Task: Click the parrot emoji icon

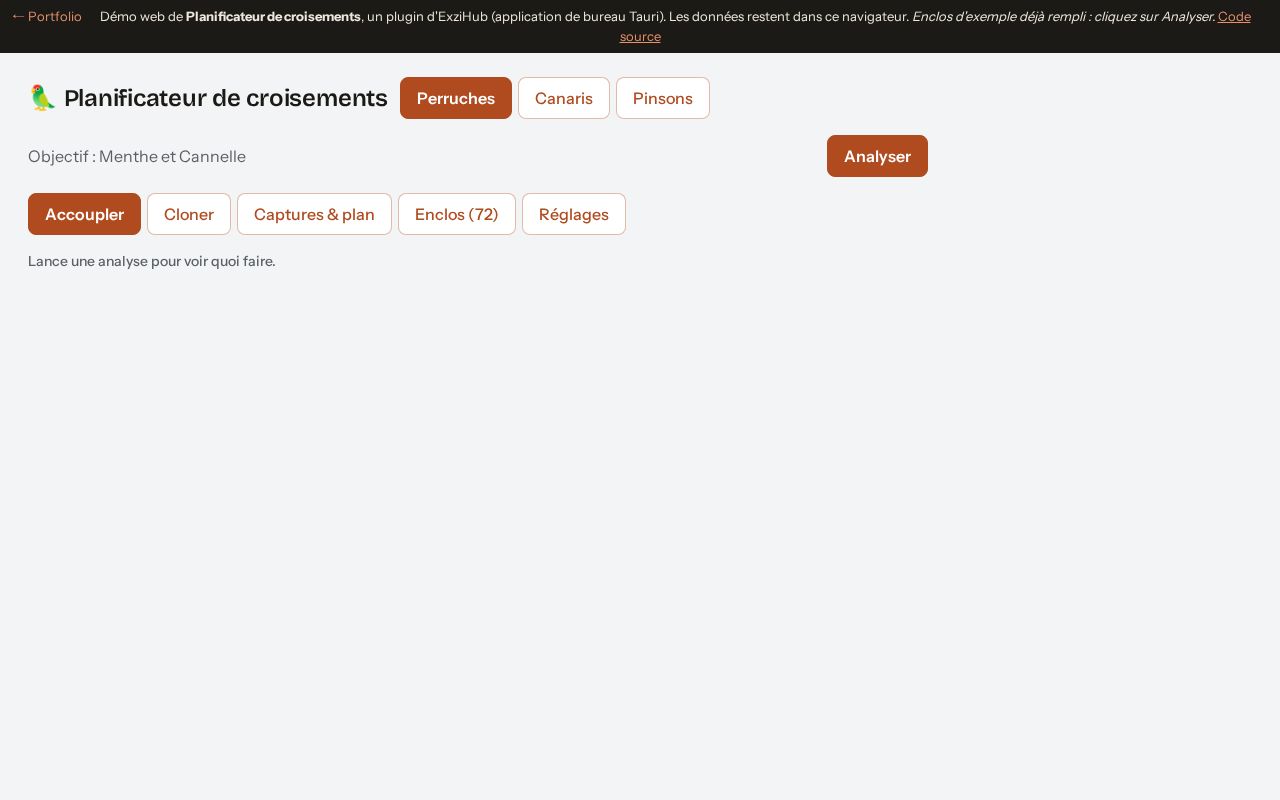Action: tap(42, 98)
